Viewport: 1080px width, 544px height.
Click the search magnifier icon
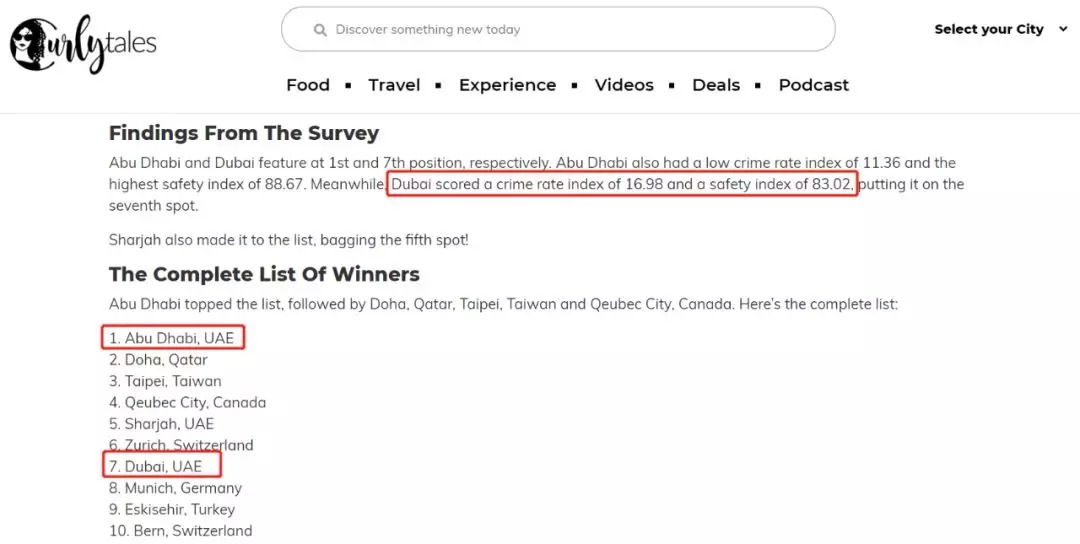320,30
